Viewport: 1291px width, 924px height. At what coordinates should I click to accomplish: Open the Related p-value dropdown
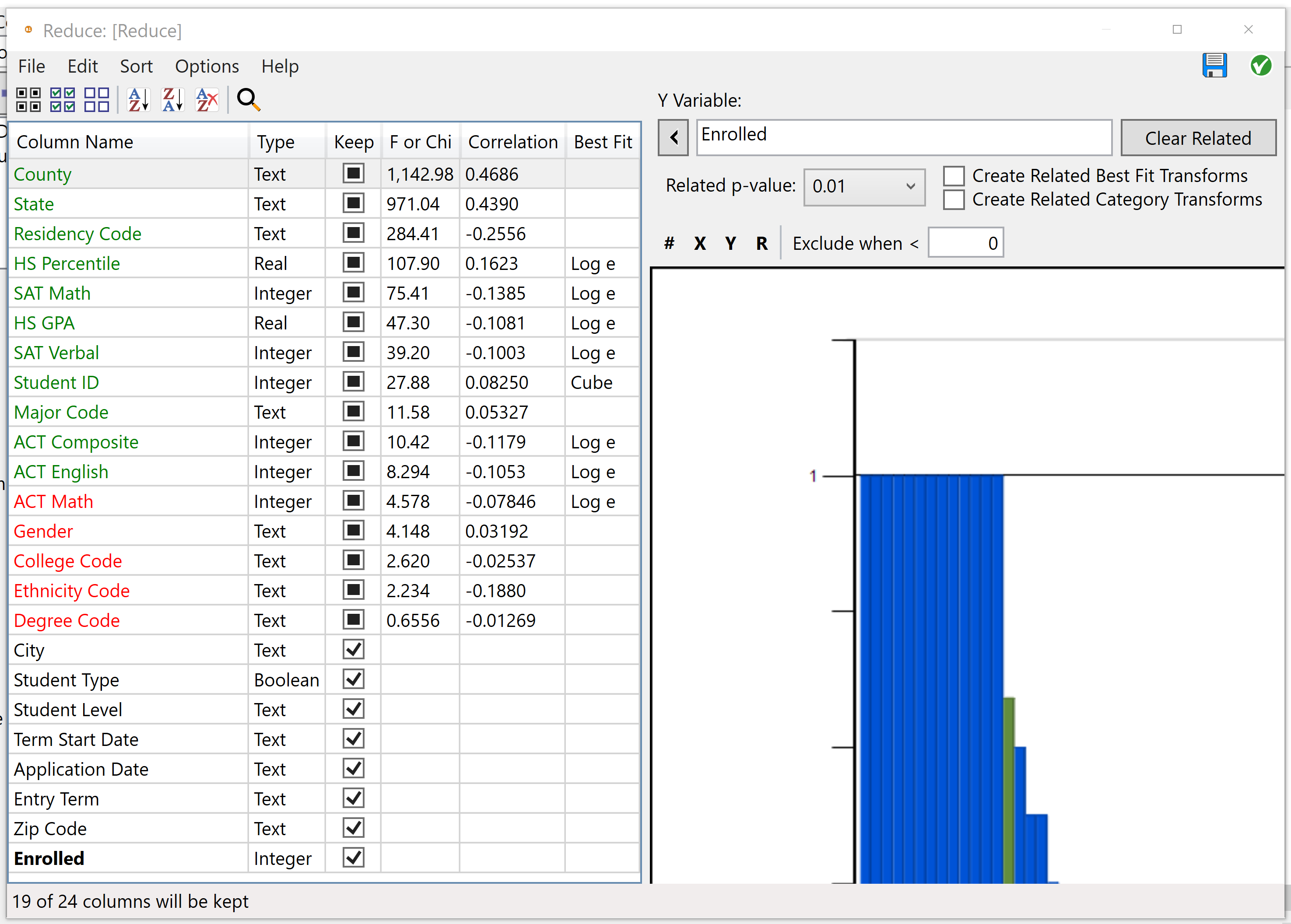pos(864,187)
